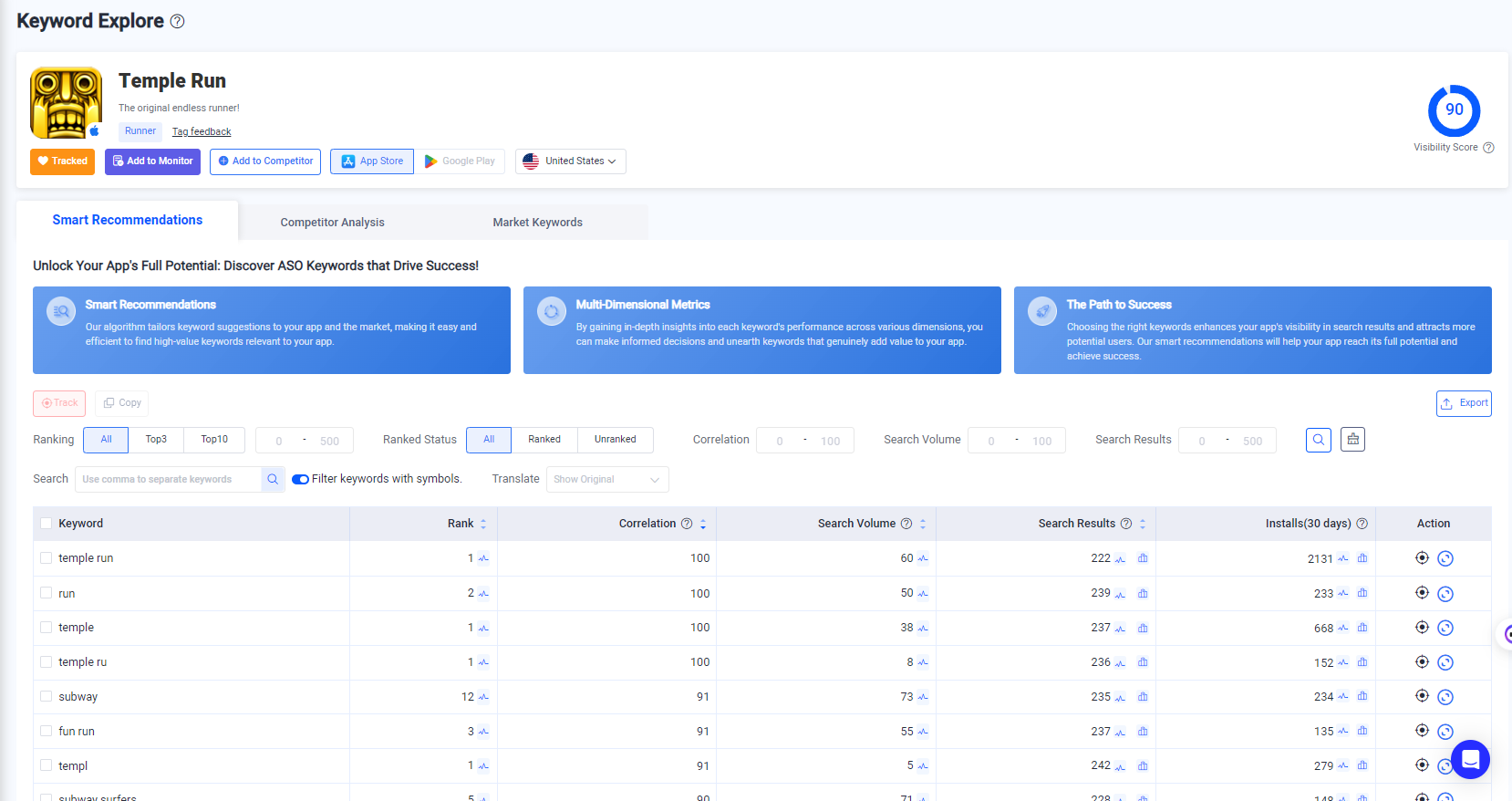Click the Tracked button
1512x801 pixels.
63,161
